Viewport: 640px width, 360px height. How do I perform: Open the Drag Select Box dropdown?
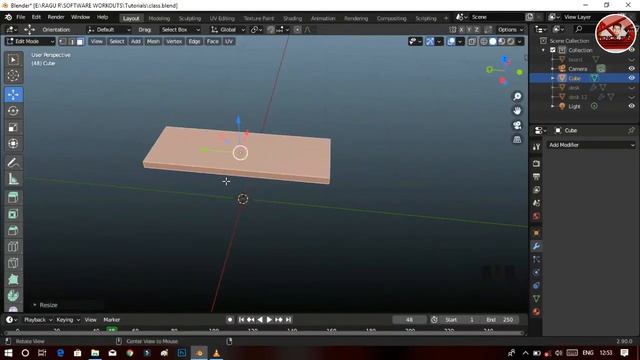coord(180,29)
